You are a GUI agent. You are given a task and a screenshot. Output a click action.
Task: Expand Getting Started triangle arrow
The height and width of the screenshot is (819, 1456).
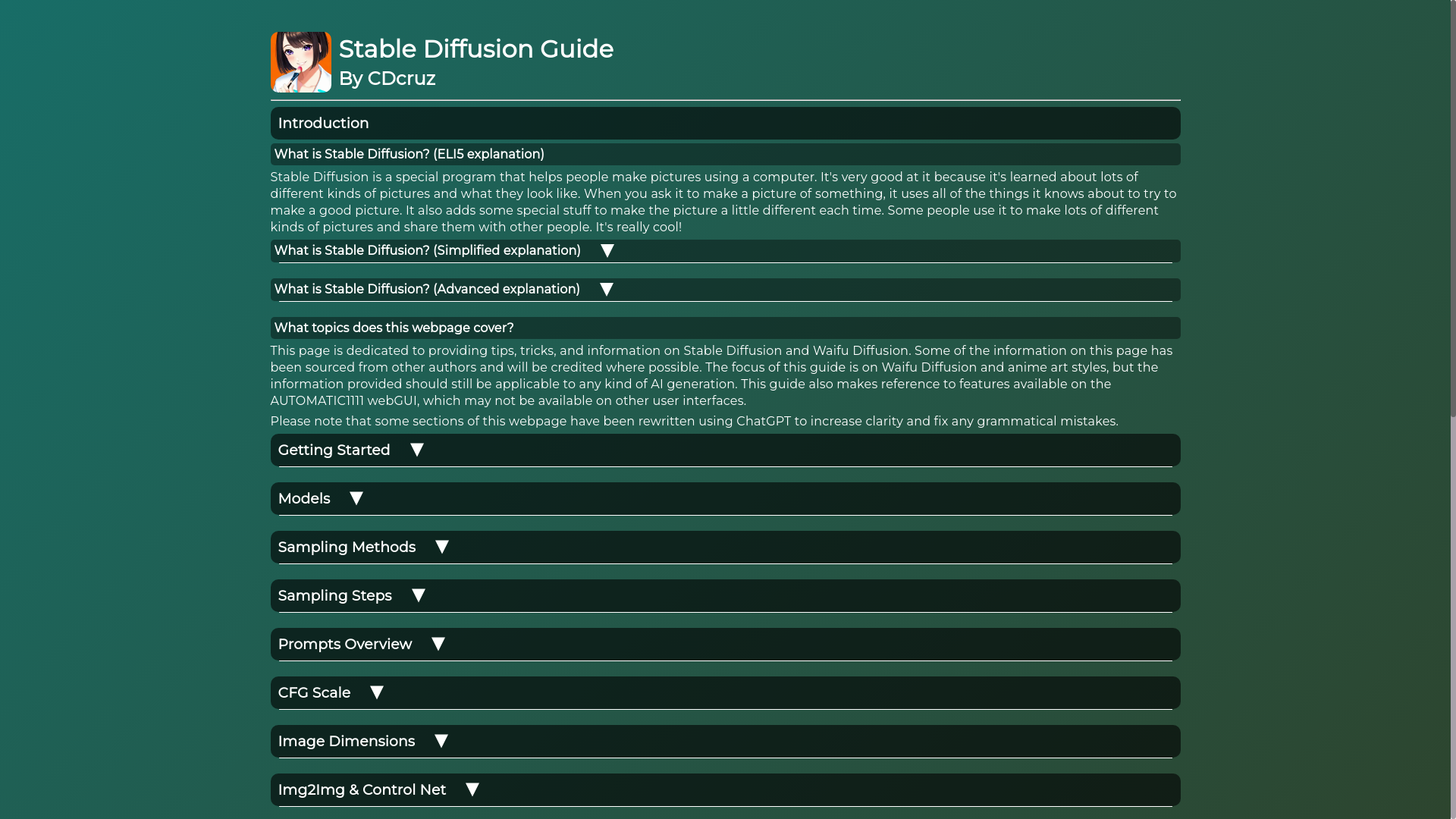(x=416, y=450)
